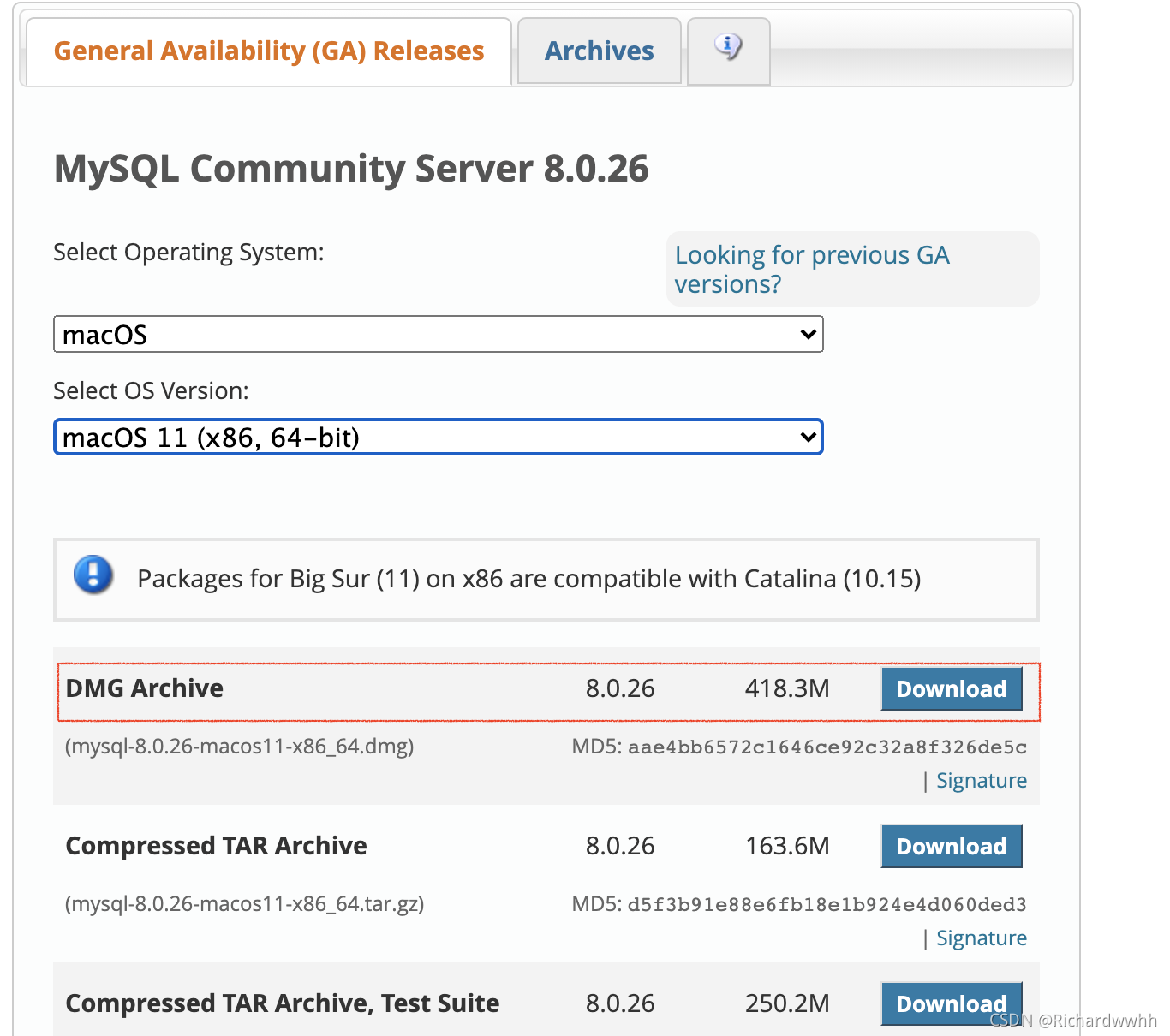The width and height of the screenshot is (1170, 1036).
Task: Expand the Select OS Version dropdown
Action: coord(439,437)
